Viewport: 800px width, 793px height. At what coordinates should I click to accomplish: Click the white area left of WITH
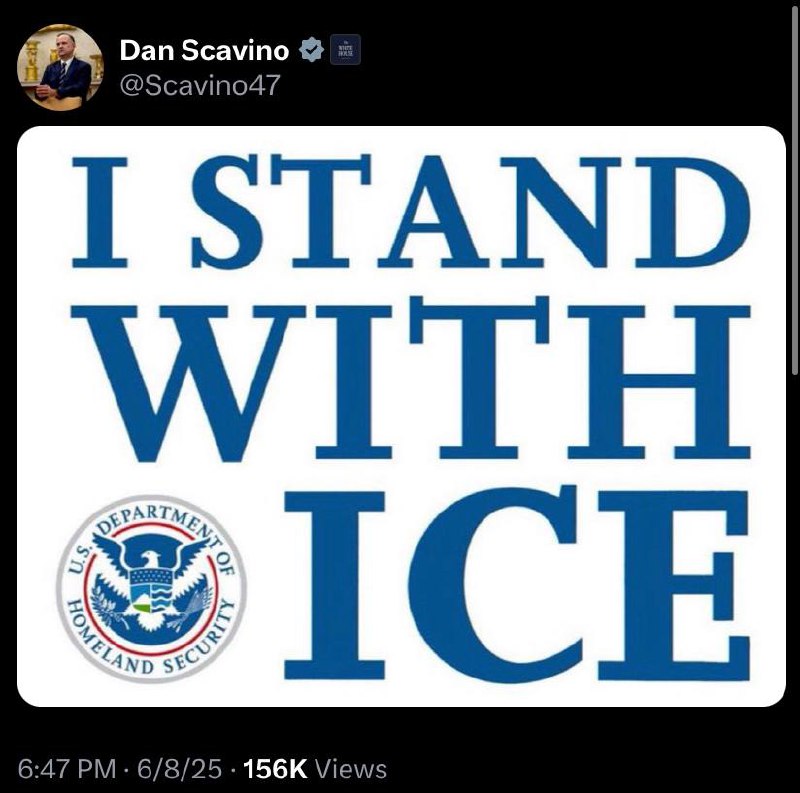pos(44,380)
